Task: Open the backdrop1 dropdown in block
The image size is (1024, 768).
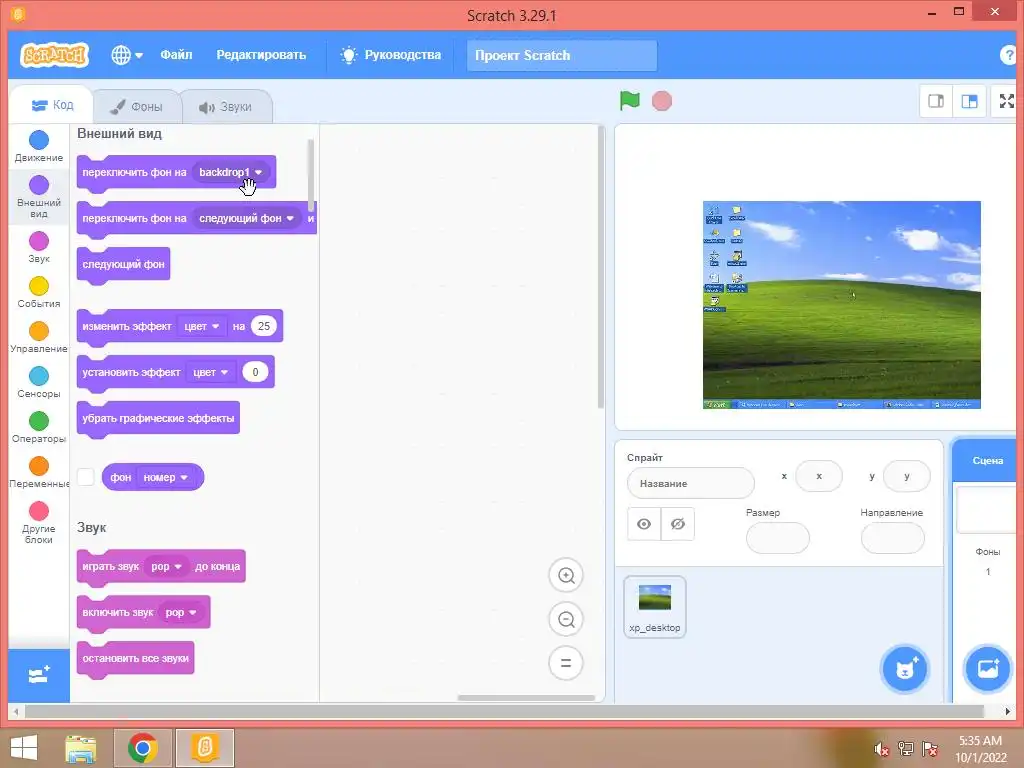Action: pyautogui.click(x=231, y=172)
